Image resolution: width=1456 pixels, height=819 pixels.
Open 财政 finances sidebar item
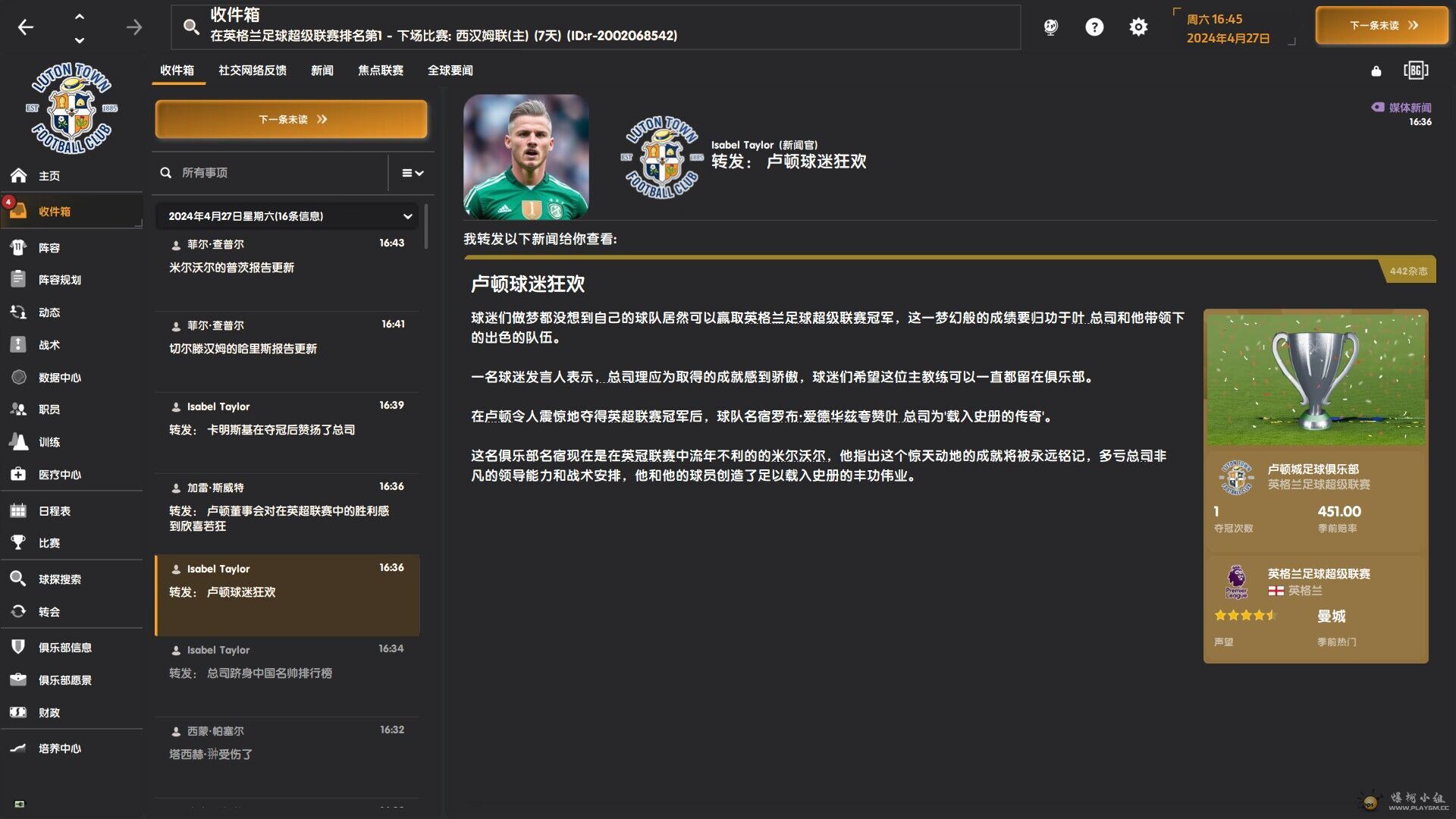click(x=49, y=713)
